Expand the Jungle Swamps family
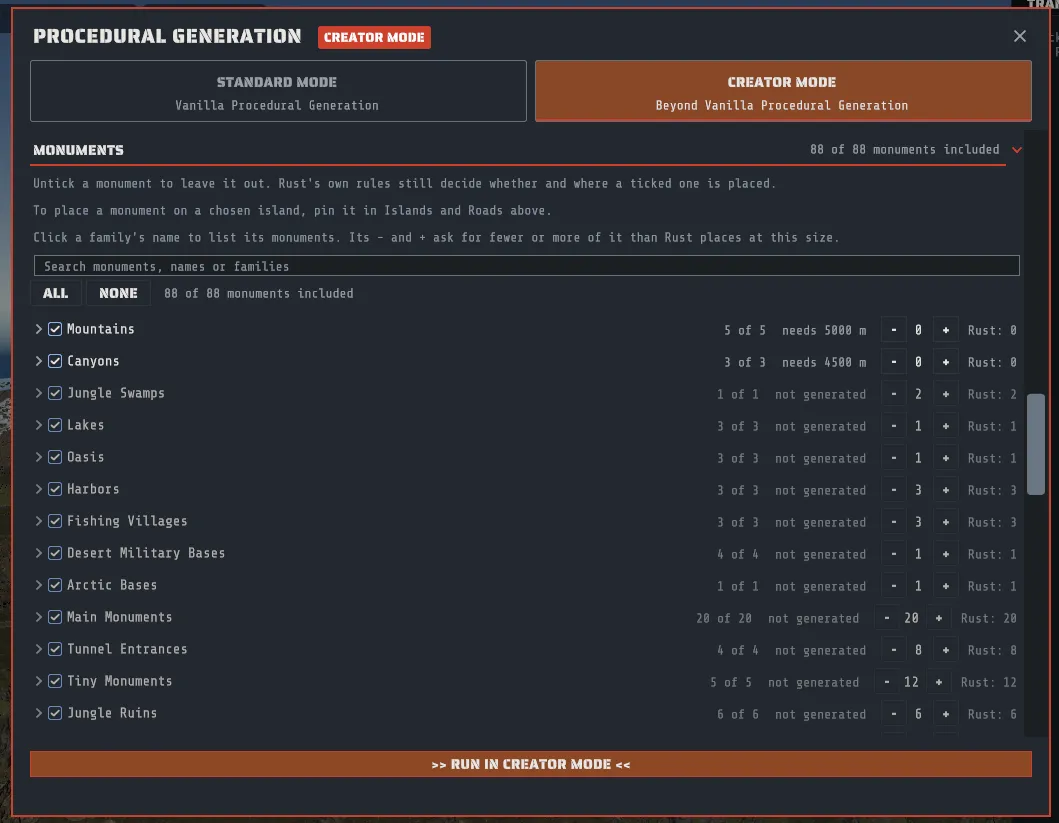 (x=38, y=393)
